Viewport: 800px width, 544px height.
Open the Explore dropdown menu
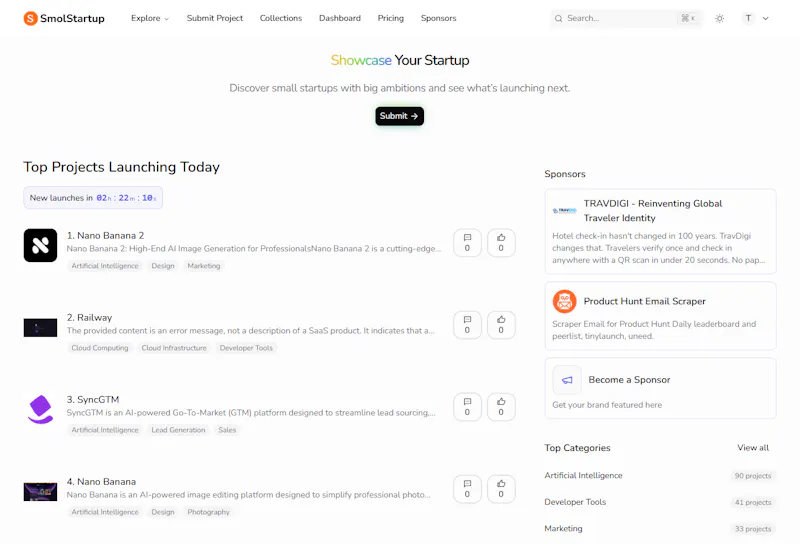149,18
